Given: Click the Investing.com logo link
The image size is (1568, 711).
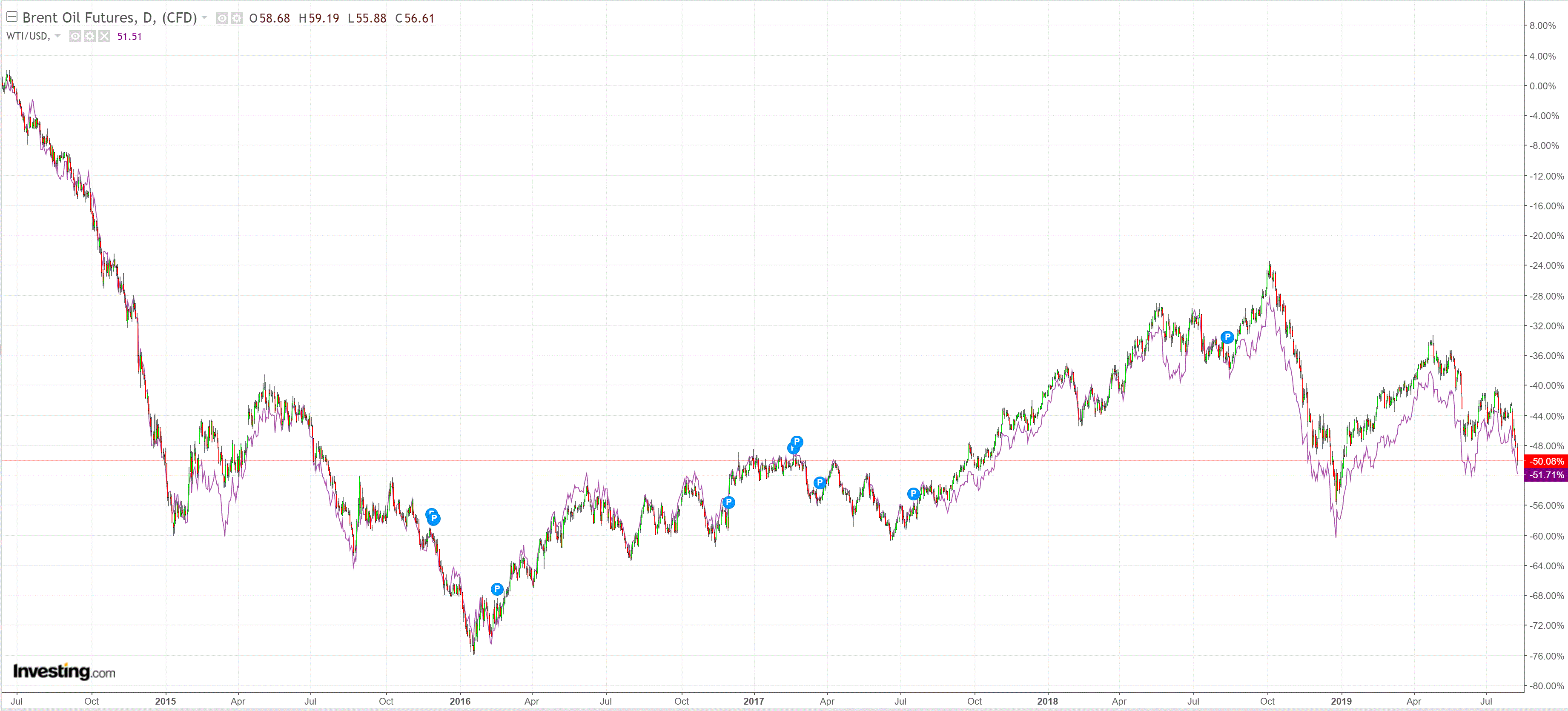Looking at the screenshot, I should click(64, 671).
